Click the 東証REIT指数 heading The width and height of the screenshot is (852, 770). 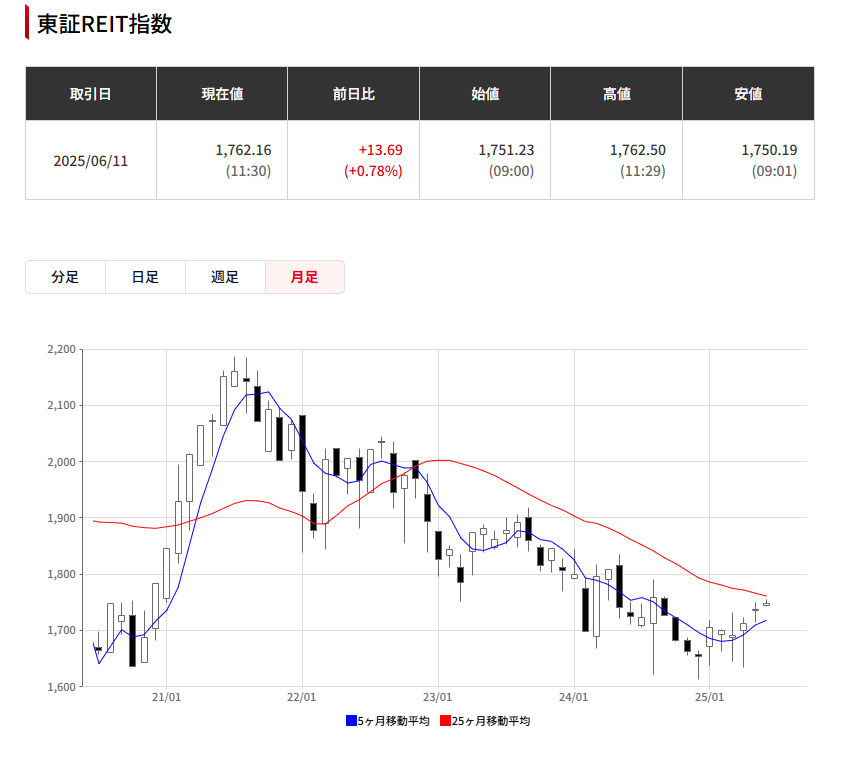click(104, 24)
